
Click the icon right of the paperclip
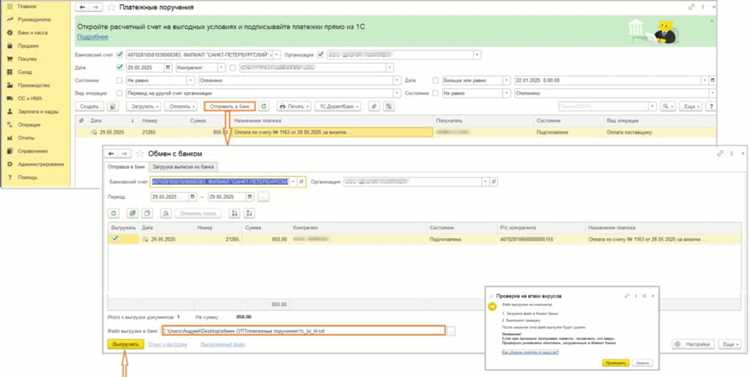click(x=388, y=106)
